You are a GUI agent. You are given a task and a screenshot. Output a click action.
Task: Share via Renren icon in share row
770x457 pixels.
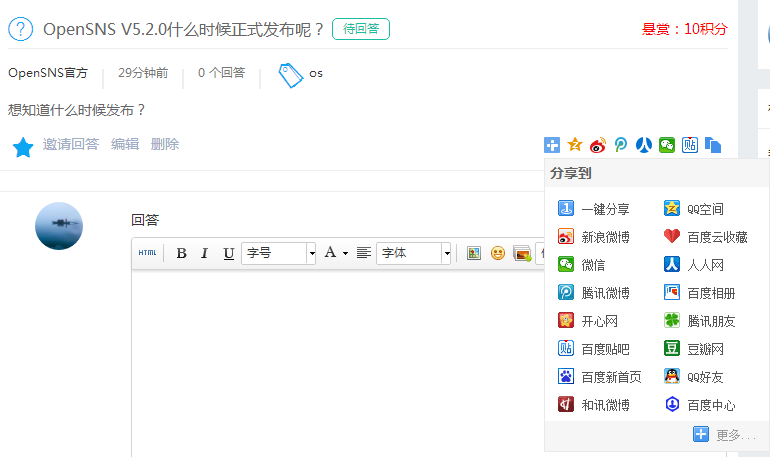click(644, 145)
